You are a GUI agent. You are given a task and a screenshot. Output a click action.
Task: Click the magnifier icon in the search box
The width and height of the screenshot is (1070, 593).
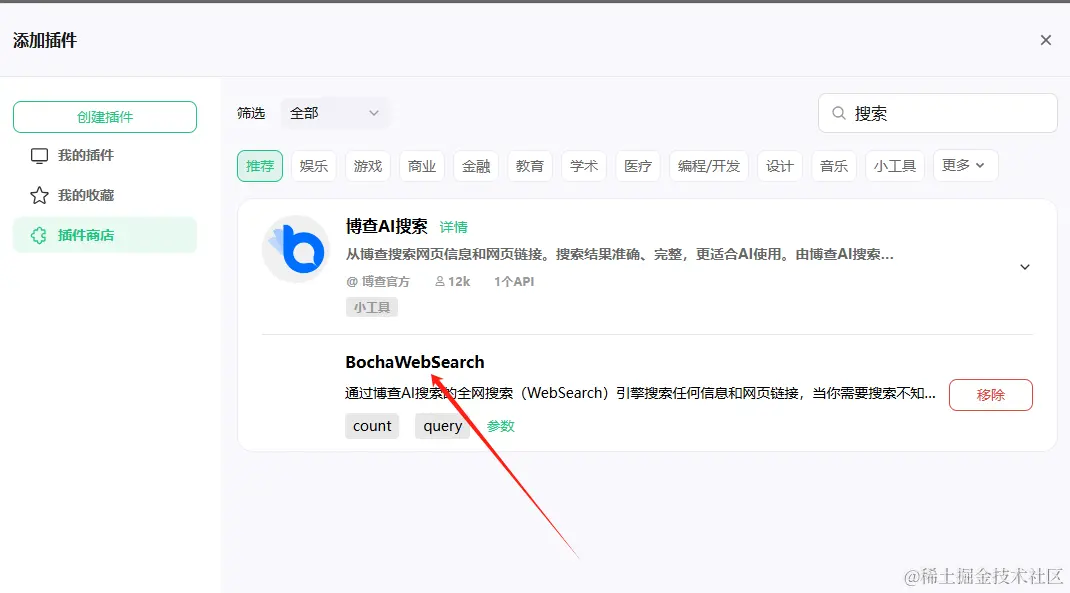[x=839, y=113]
